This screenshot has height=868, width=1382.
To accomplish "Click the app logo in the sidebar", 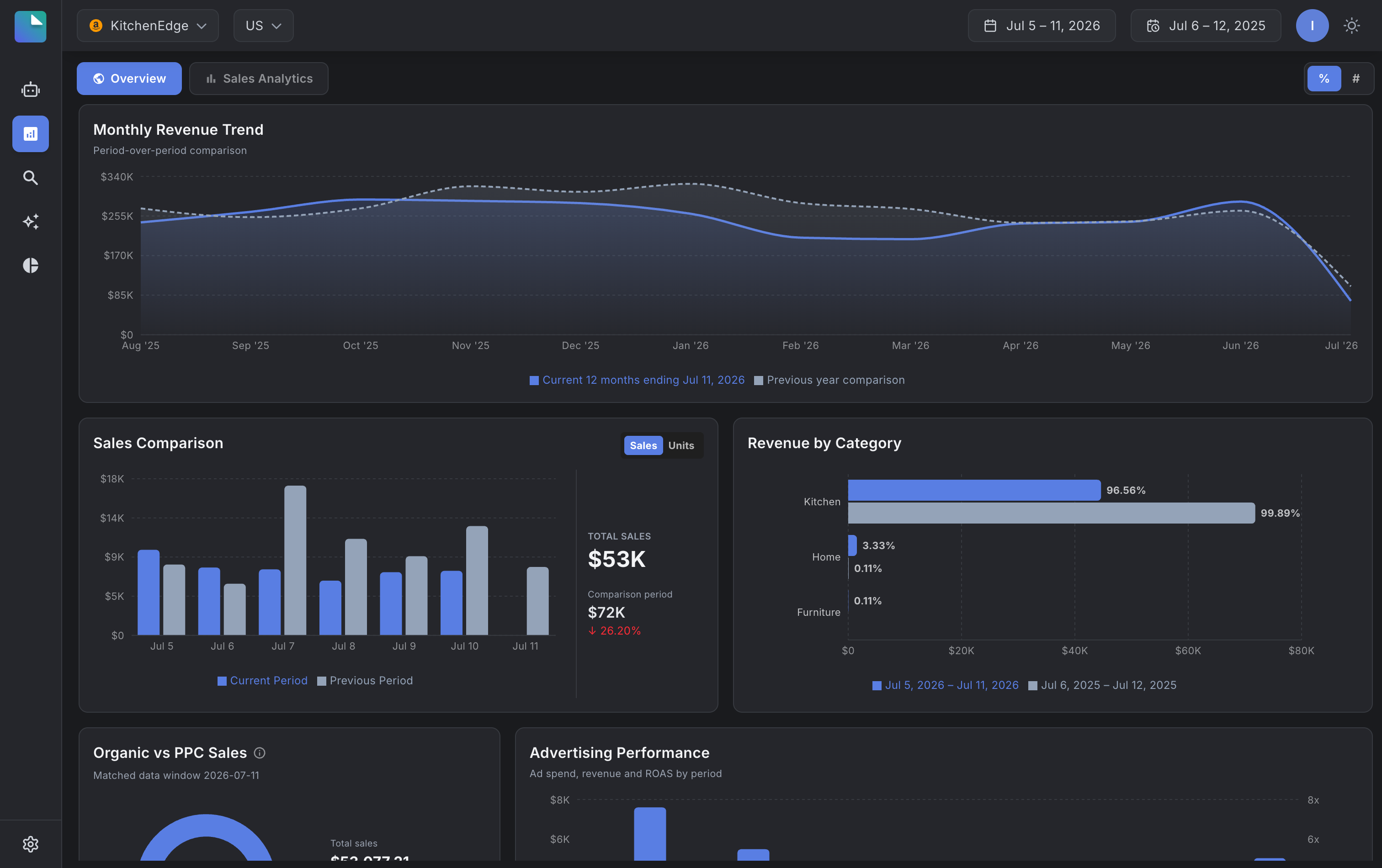I will (x=31, y=26).
